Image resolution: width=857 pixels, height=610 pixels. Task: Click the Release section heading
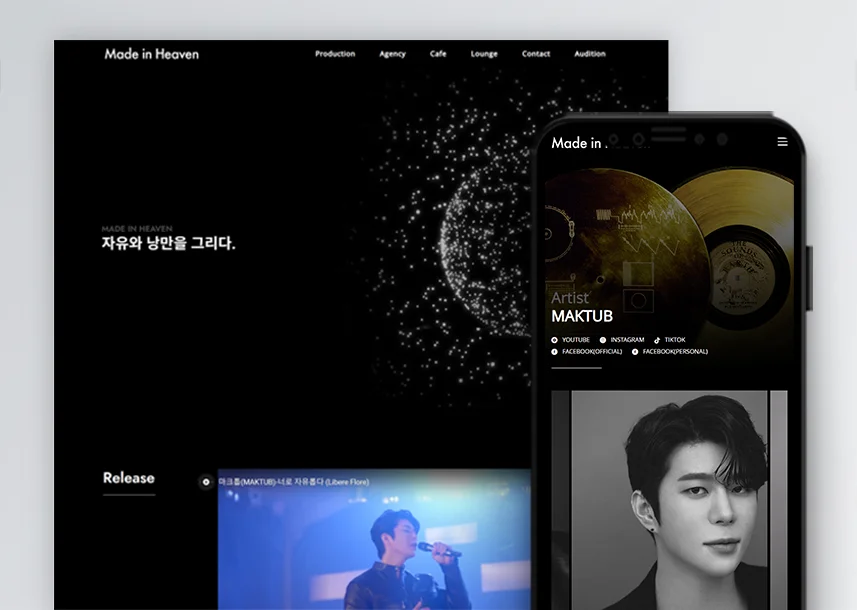(x=129, y=478)
